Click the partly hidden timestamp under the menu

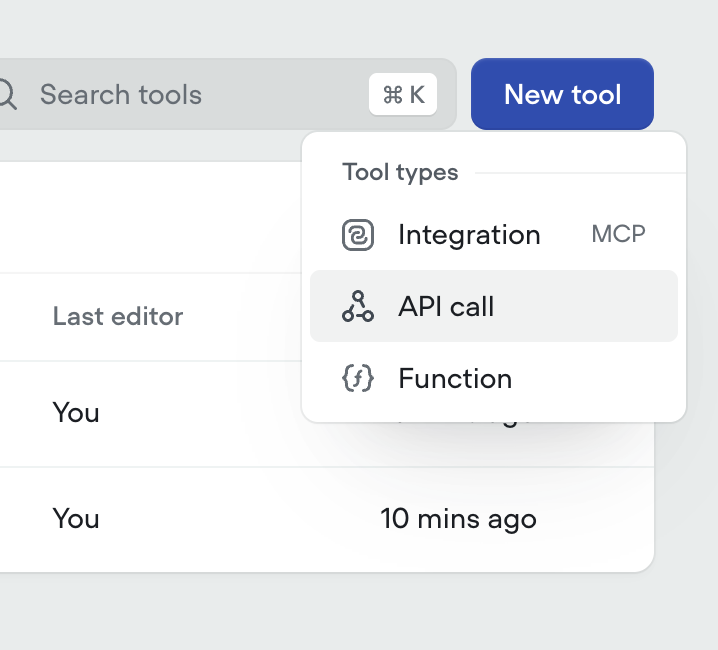pos(462,422)
